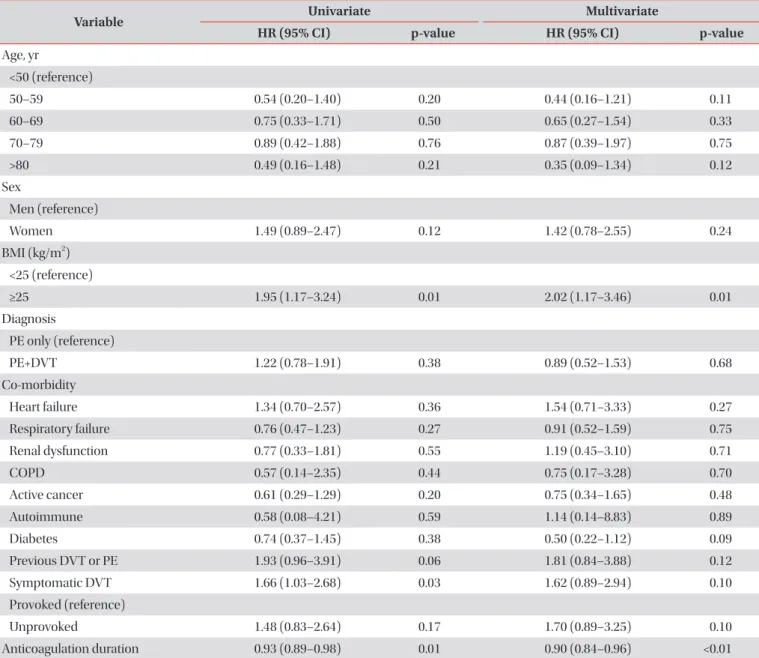Click the 'Anticoagulation duration' row label
759x658 pixels.
(70, 649)
